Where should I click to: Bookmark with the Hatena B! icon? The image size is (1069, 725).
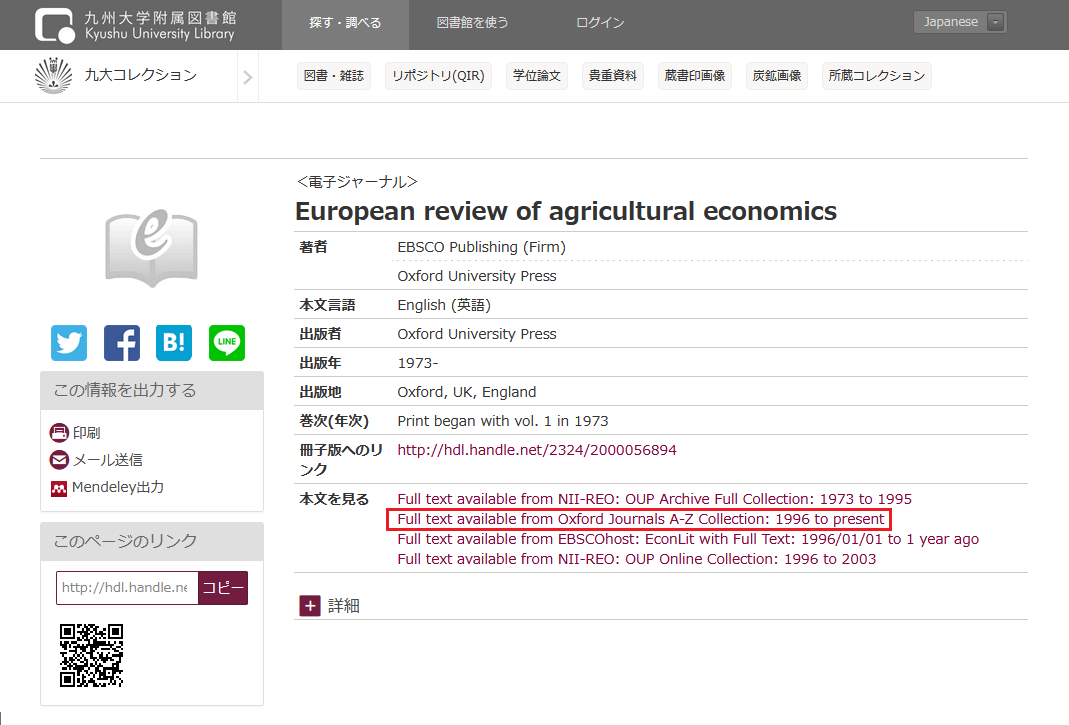click(x=174, y=342)
